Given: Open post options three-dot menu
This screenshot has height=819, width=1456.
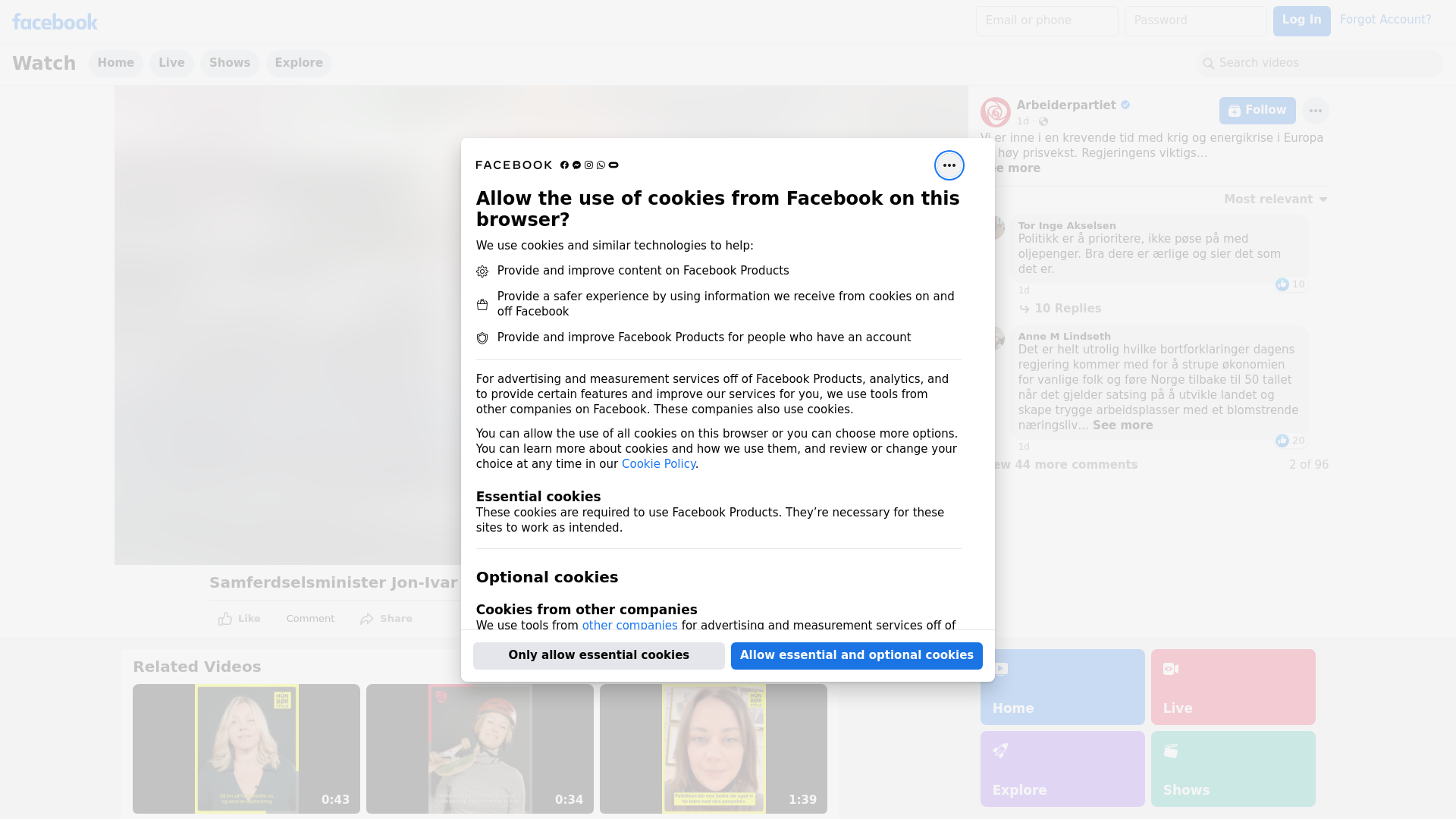Looking at the screenshot, I should [x=1315, y=111].
